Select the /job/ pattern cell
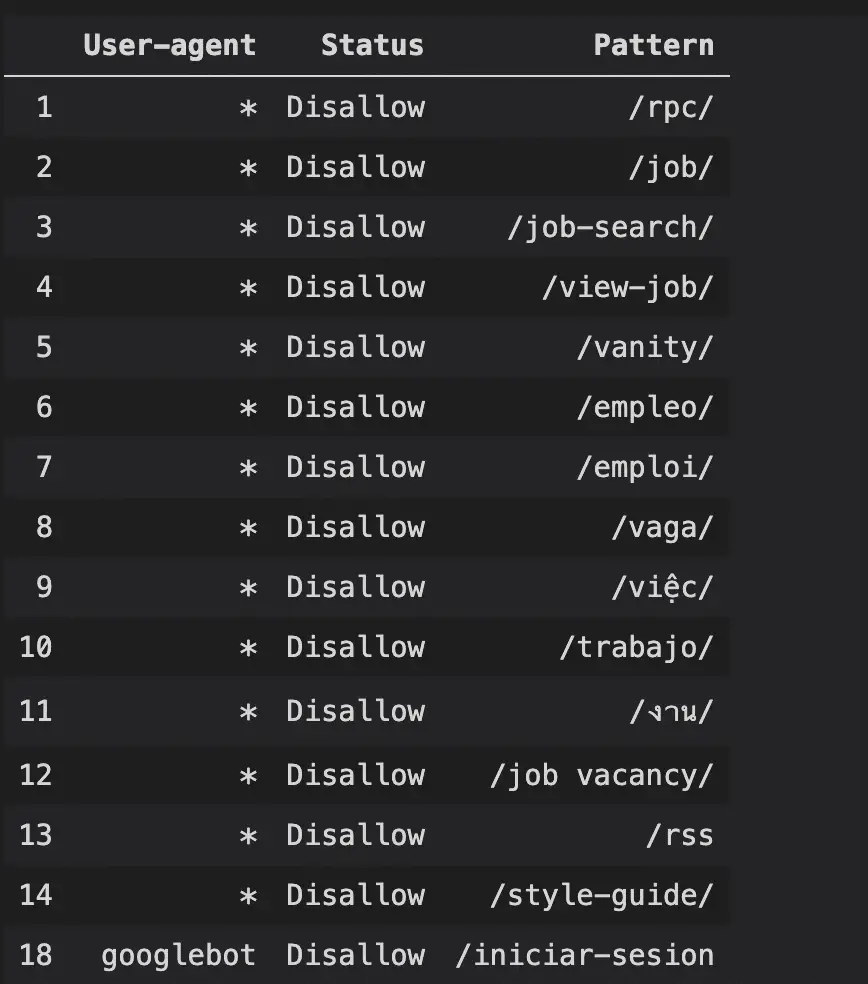The image size is (868, 984). 671,168
